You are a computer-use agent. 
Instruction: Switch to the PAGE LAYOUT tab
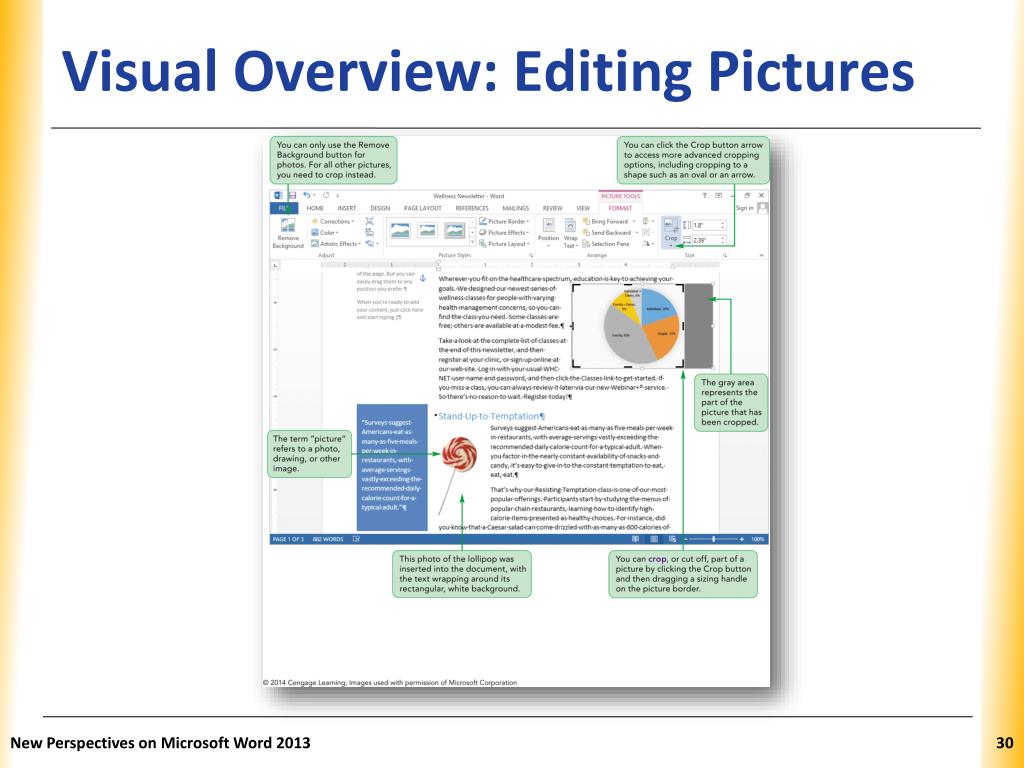tap(423, 208)
